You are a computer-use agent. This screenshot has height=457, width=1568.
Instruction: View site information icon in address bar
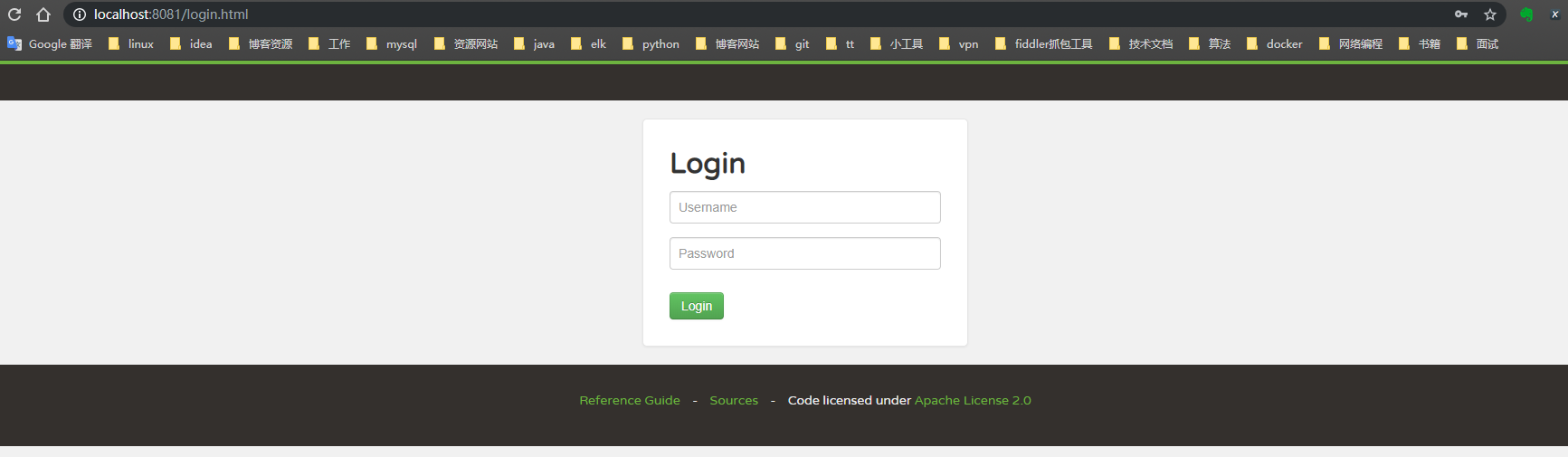coord(79,14)
